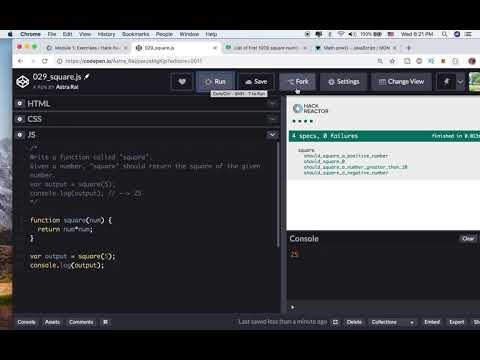480x360 pixels.
Task: Open the Bookmarks menu
Action: 135,34
